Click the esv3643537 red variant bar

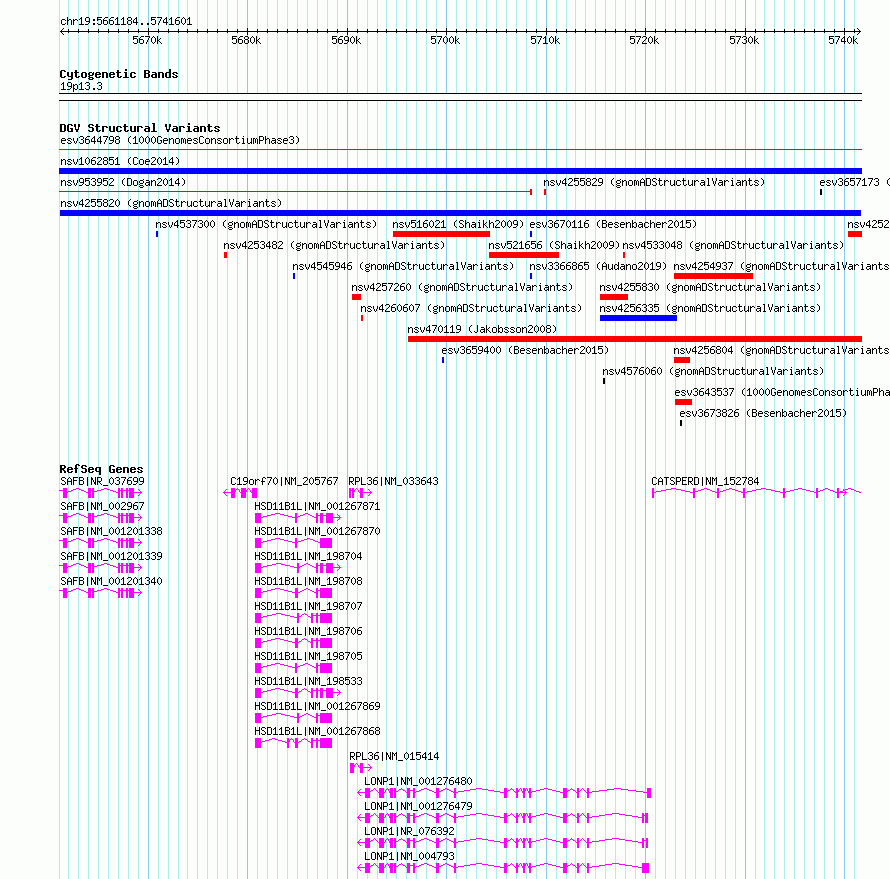click(x=683, y=402)
